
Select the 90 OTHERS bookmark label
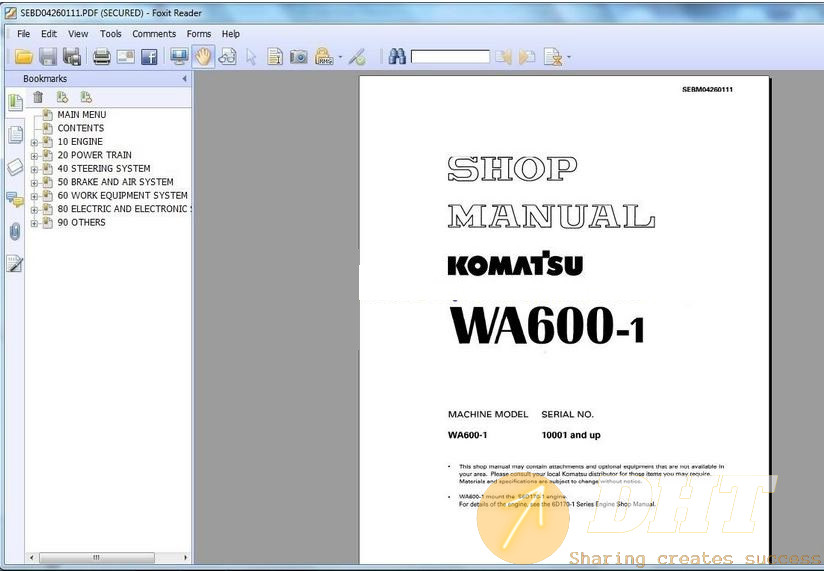click(81, 223)
